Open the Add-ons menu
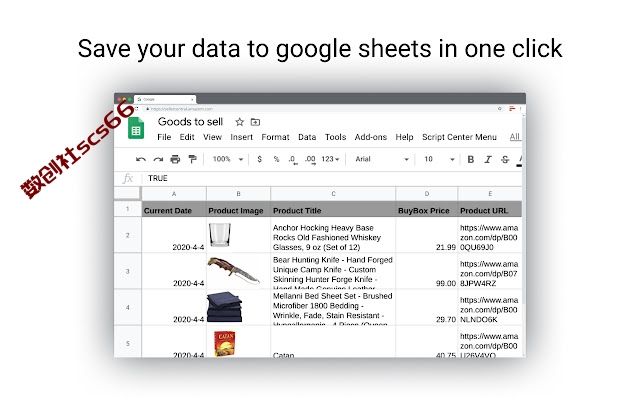This screenshot has height=400, width=640. [x=371, y=137]
